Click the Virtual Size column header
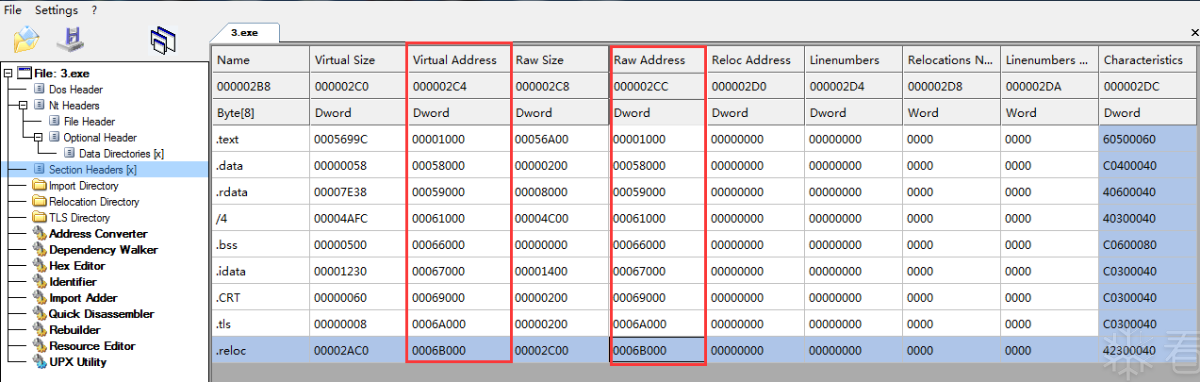 point(358,60)
